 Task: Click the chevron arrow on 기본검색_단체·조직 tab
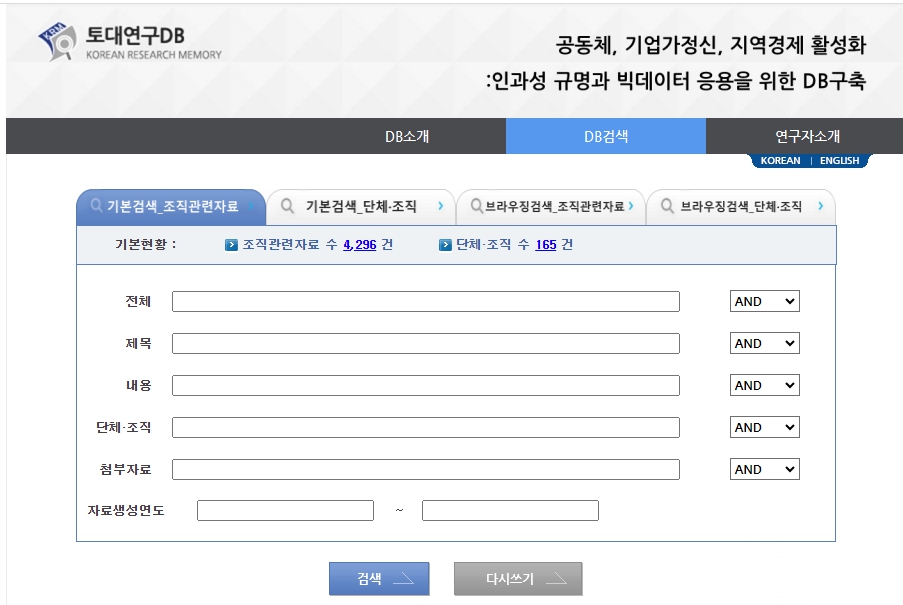pos(440,207)
